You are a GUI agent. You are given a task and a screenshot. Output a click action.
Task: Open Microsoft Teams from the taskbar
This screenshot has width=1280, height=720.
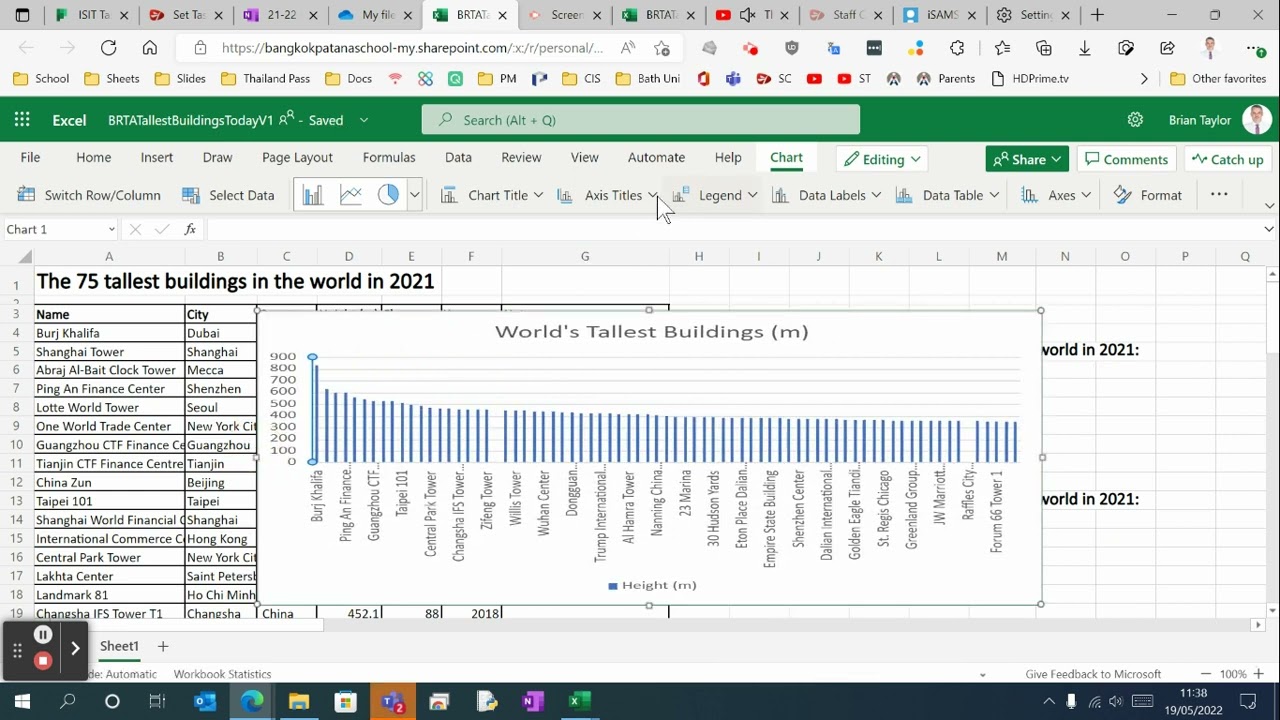(392, 702)
